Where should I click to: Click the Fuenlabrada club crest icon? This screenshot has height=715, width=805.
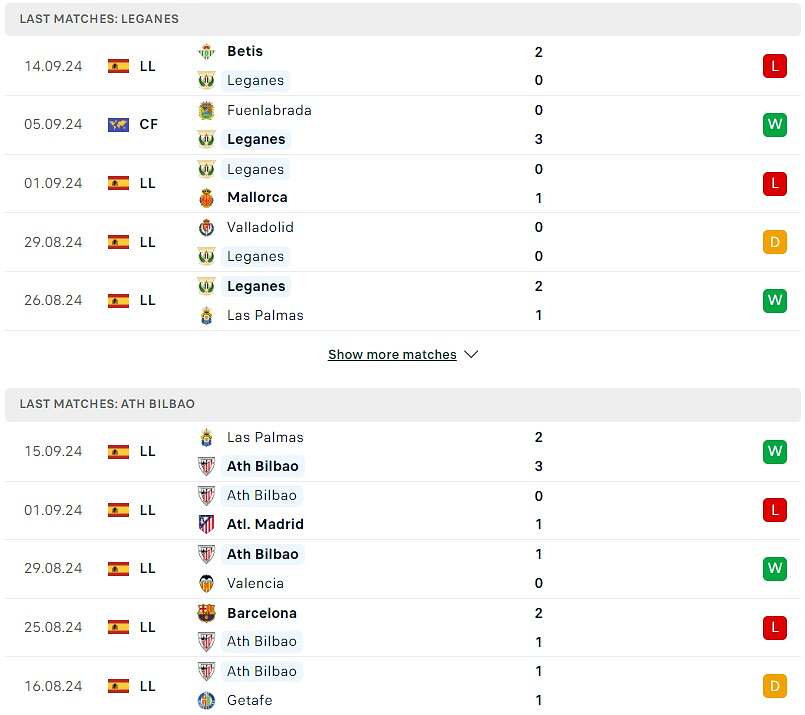tap(207, 110)
